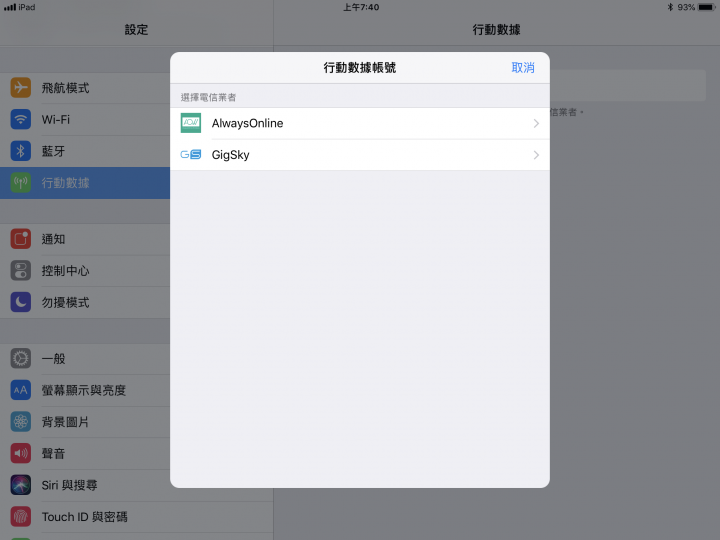Open Siri 與搜尋 settings row
The width and height of the screenshot is (720, 540).
pyautogui.click(x=85, y=485)
